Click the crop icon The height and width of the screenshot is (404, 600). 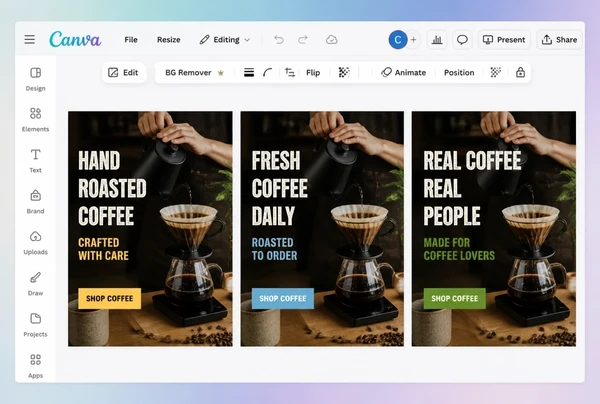tap(290, 73)
